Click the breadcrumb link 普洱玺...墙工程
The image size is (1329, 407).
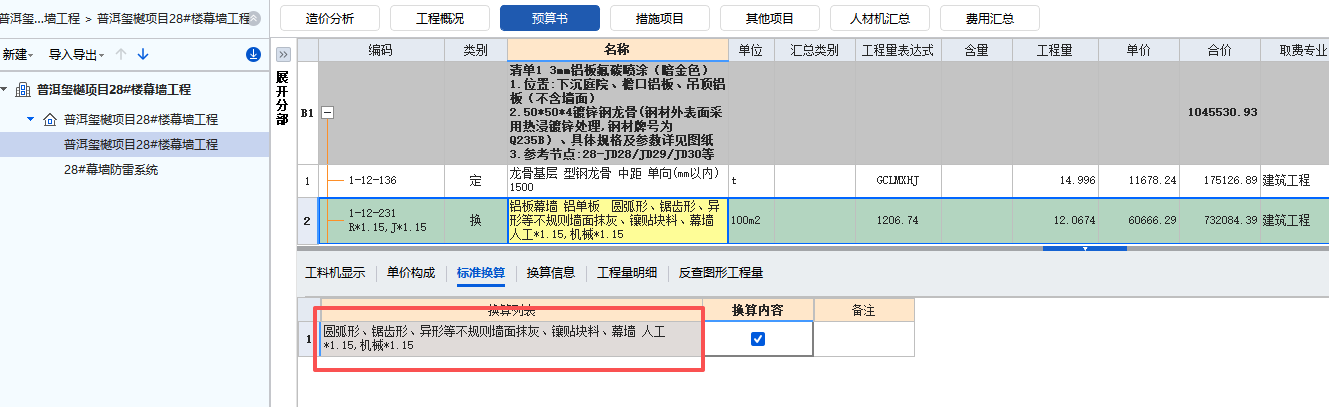click(x=39, y=19)
